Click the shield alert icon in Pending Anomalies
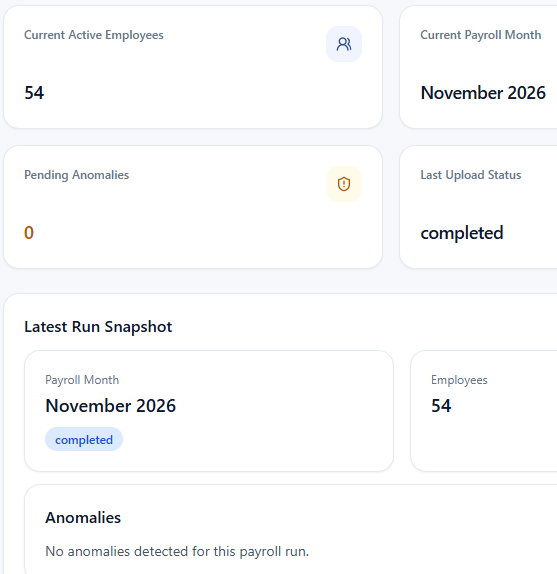557x574 pixels. 344,184
